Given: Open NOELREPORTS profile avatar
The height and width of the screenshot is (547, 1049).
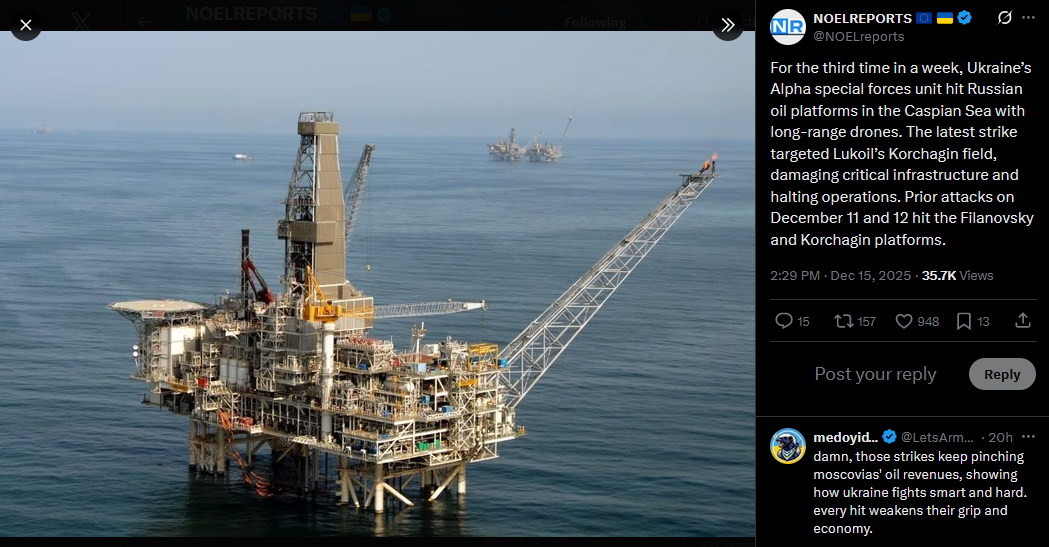Looking at the screenshot, I should coord(787,27).
